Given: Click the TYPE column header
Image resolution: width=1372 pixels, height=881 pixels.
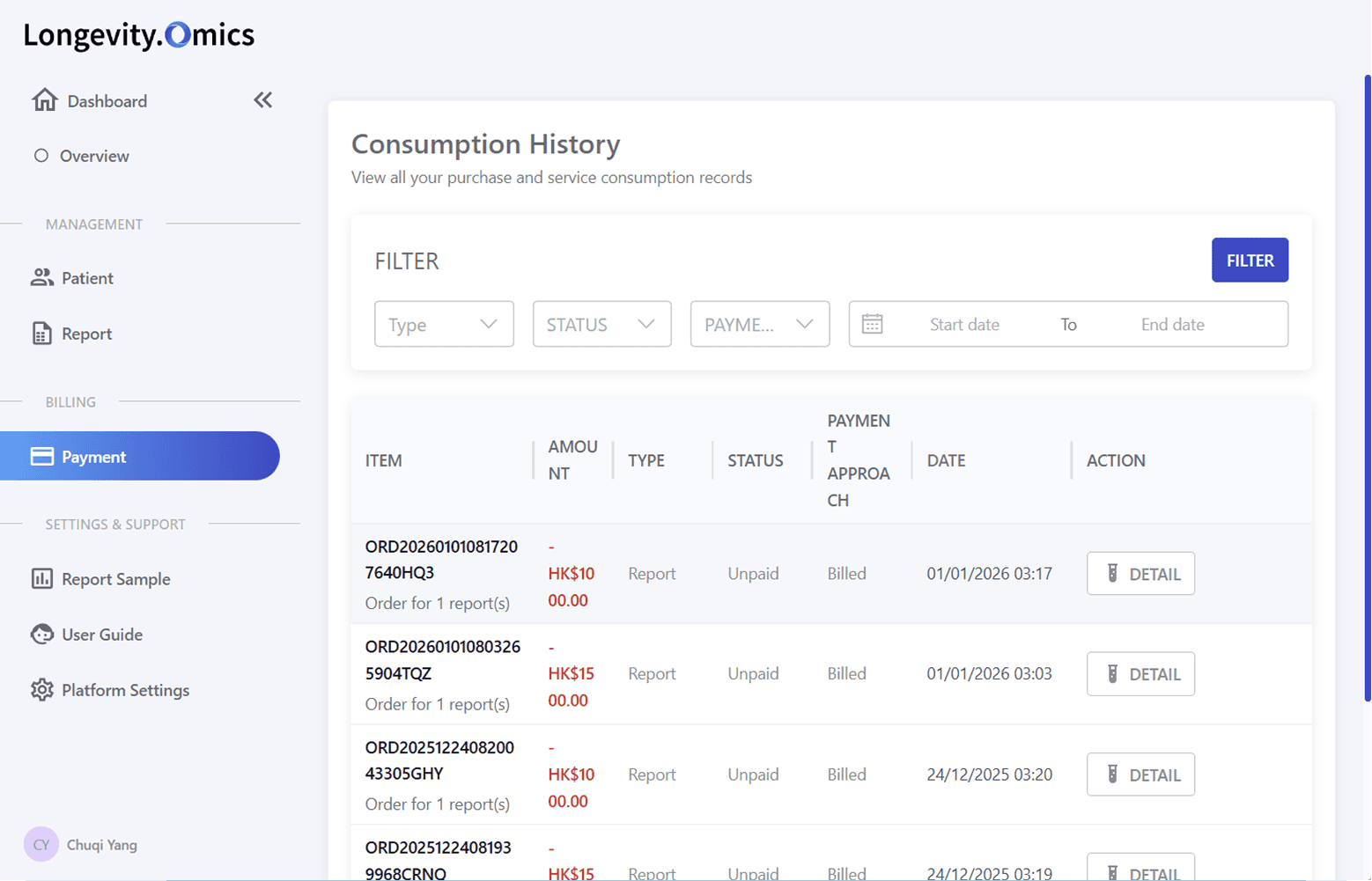Looking at the screenshot, I should click(x=646, y=460).
